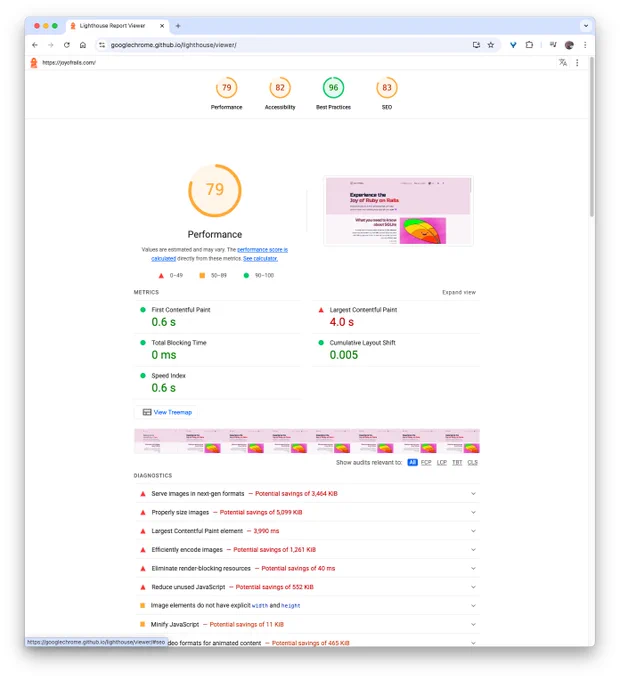Expand 'Serve images in next-gen formats' audit
620x680 pixels.
[307, 494]
